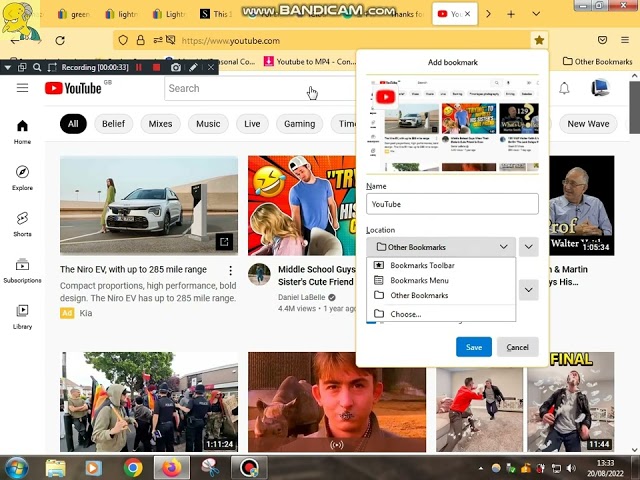The image size is (640, 480).
Task: Click the bookmark Name field
Action: click(452, 204)
